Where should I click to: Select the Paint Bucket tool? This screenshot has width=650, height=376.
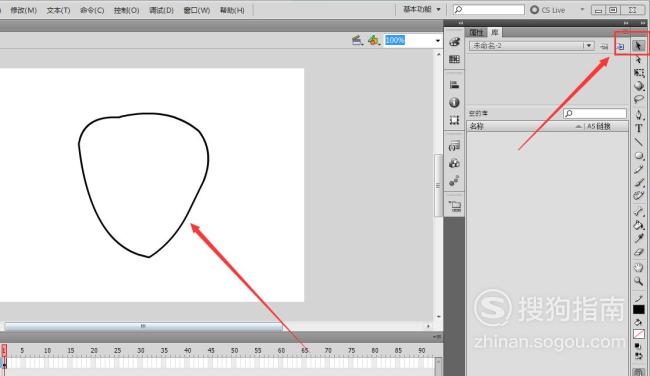coord(638,225)
